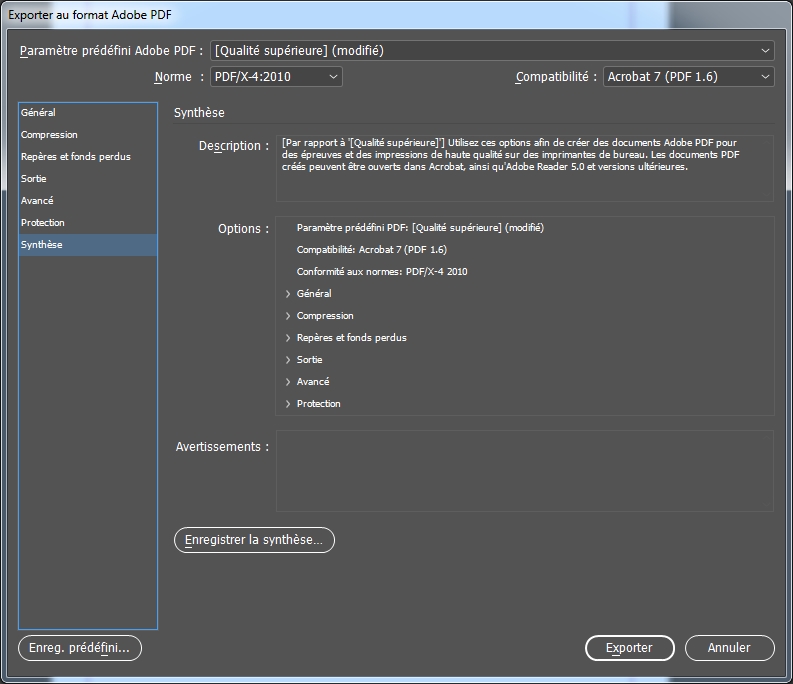Open the Protection category in left list
This screenshot has width=793, height=684.
[87, 223]
